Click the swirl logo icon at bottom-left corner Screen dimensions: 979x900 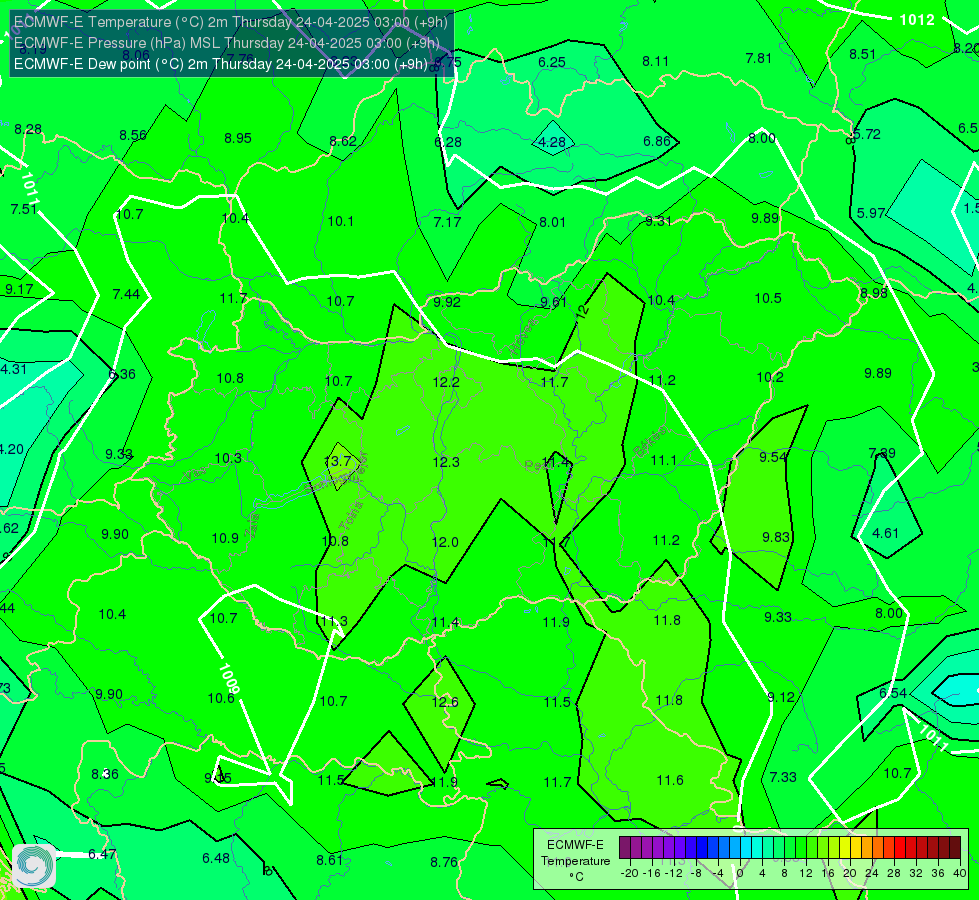pyautogui.click(x=34, y=866)
